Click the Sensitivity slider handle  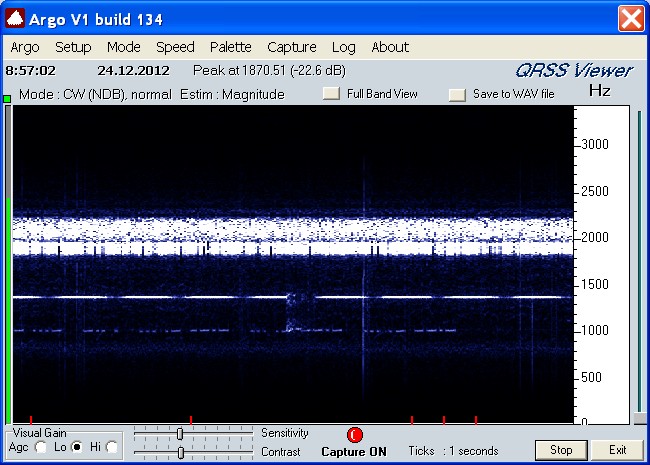(x=180, y=434)
